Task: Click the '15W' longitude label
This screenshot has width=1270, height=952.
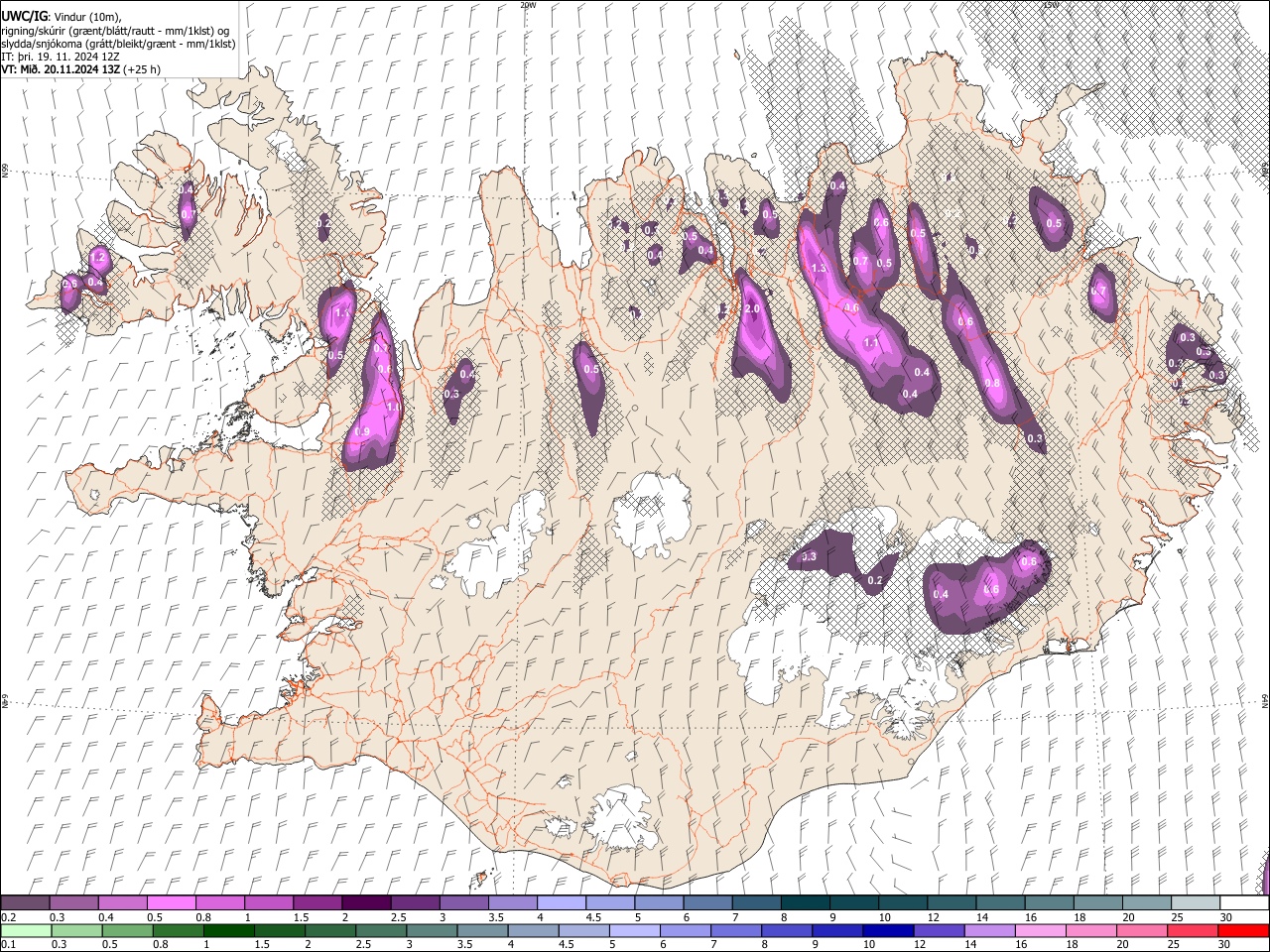Action: tap(1051, 5)
